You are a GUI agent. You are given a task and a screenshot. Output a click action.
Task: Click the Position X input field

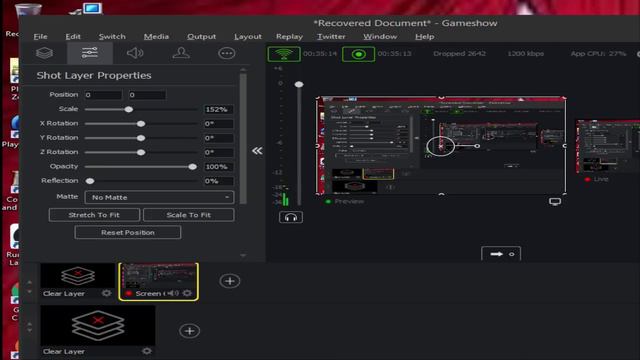click(103, 95)
